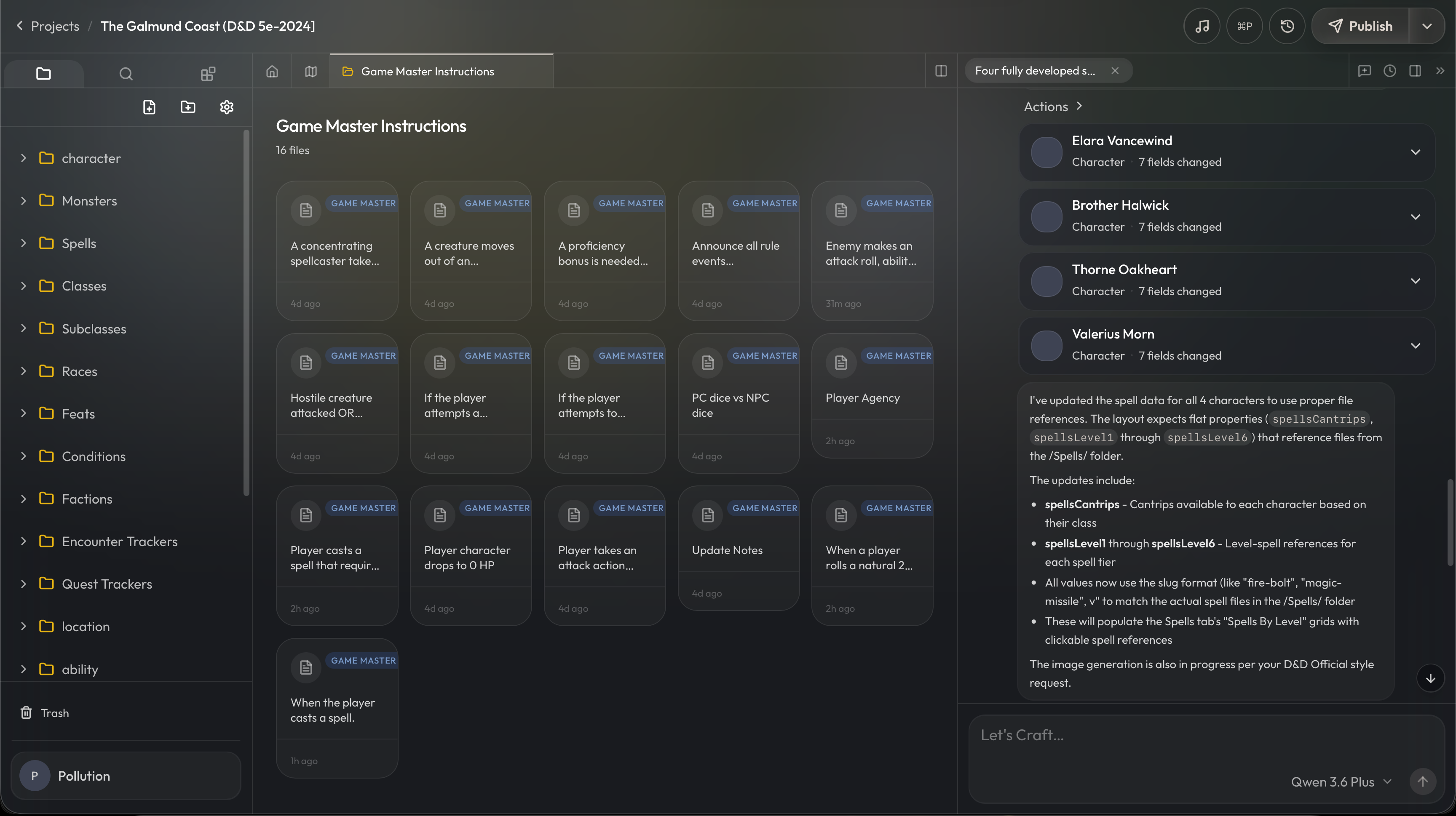The width and height of the screenshot is (1456, 816).
Task: Jump to the bottom of the chat
Action: tap(1431, 678)
